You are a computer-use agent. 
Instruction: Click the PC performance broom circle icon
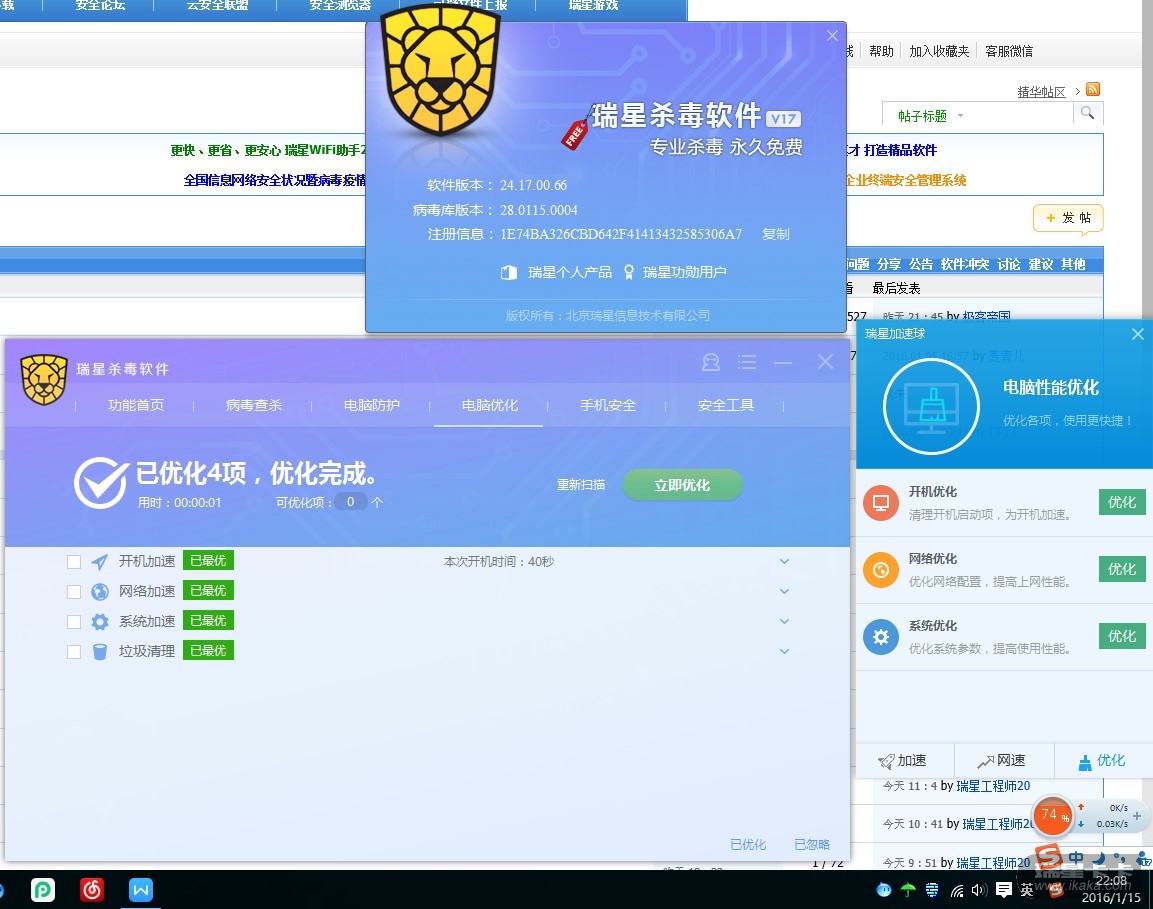(x=932, y=407)
